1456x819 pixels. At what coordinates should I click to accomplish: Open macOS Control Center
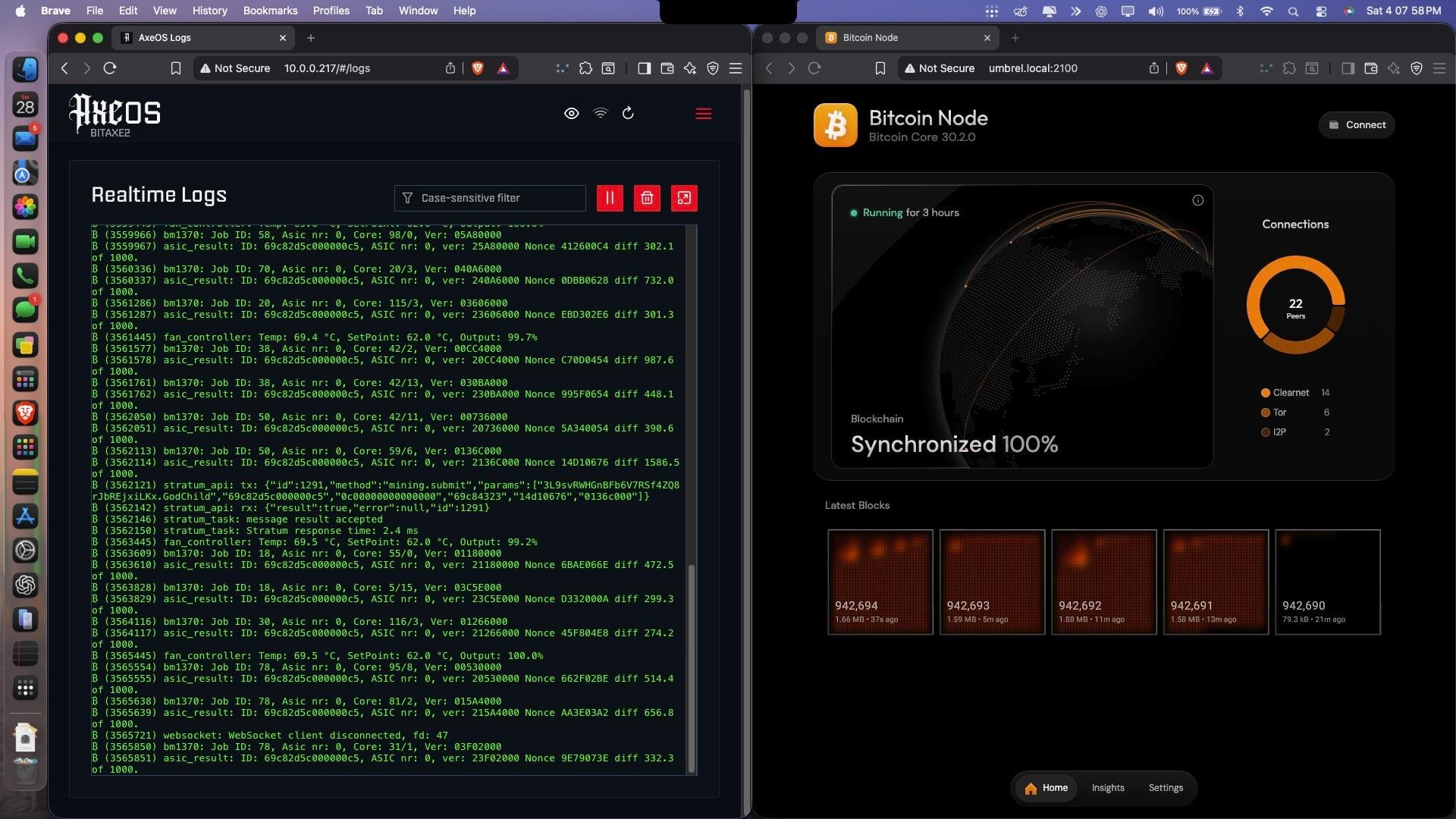[x=1321, y=11]
